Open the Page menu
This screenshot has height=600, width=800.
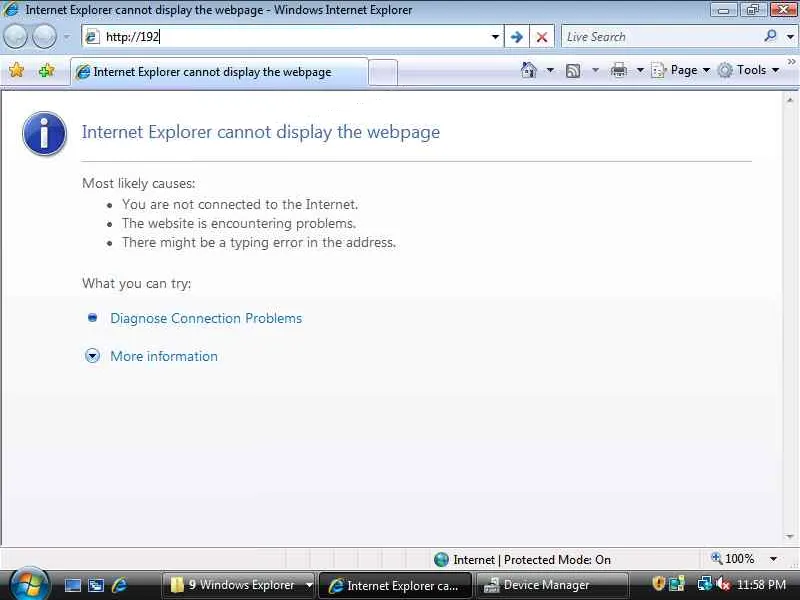pos(681,70)
